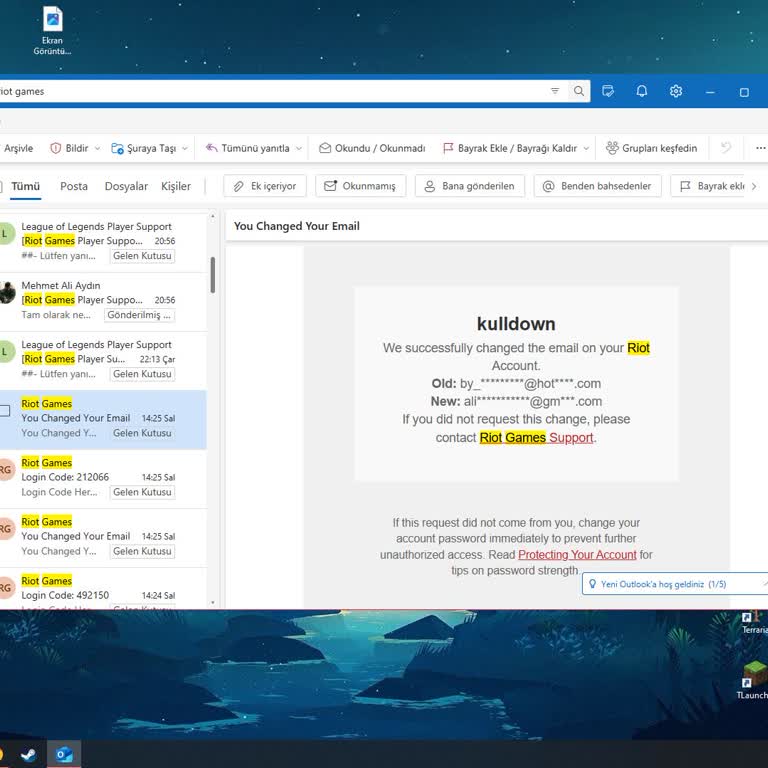Filter by Bana gönderilen
Image resolution: width=768 pixels, height=768 pixels.
(x=470, y=186)
